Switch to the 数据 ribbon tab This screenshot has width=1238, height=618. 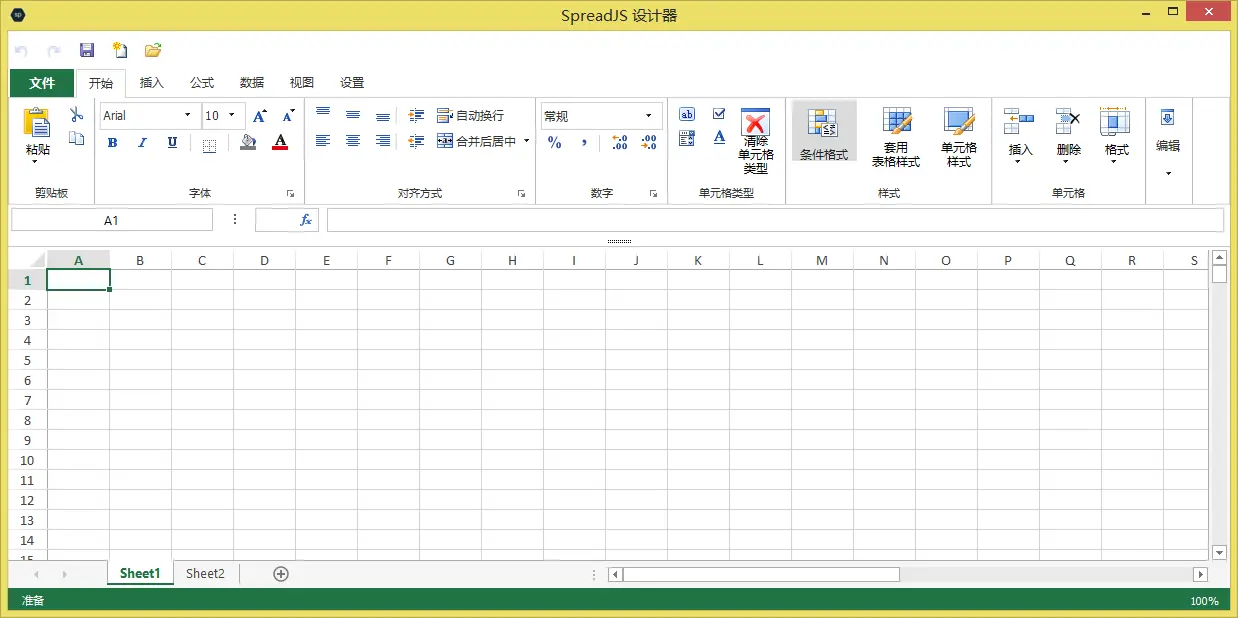tap(251, 83)
